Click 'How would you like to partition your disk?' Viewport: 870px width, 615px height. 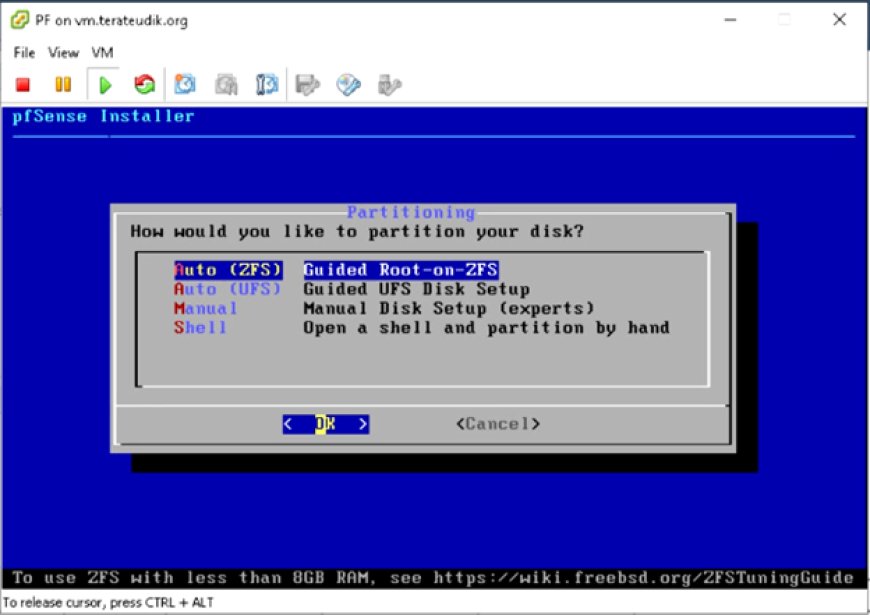pos(357,231)
